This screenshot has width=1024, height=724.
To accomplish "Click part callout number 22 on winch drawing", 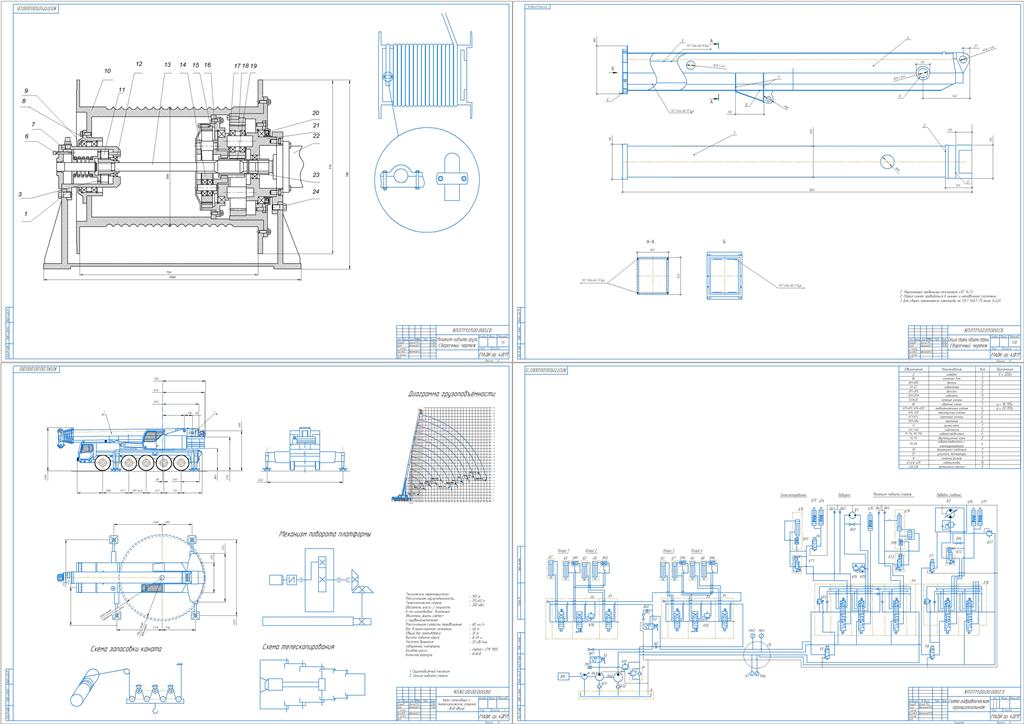I will click(316, 136).
